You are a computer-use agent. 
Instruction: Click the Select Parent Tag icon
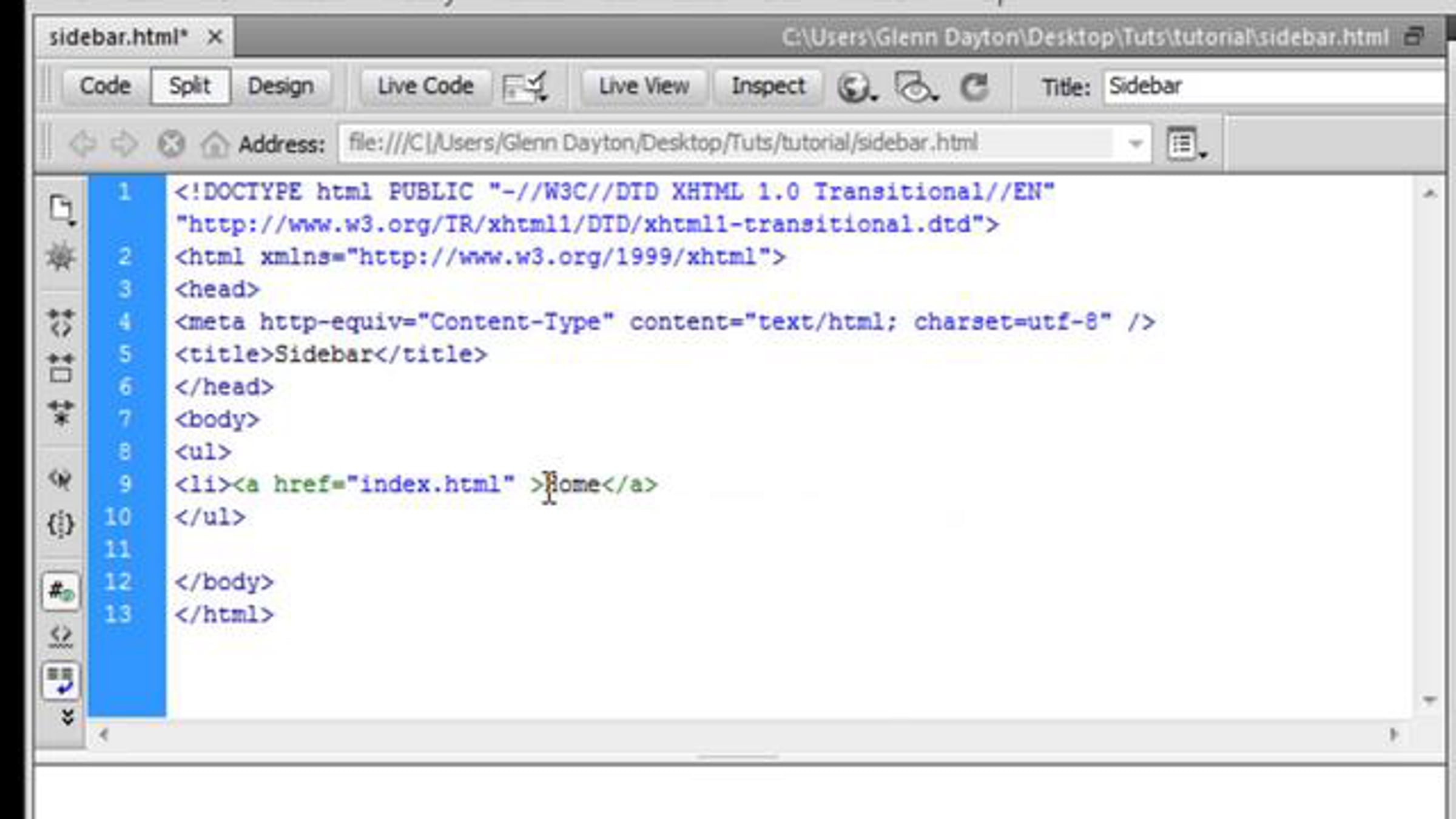(x=61, y=479)
